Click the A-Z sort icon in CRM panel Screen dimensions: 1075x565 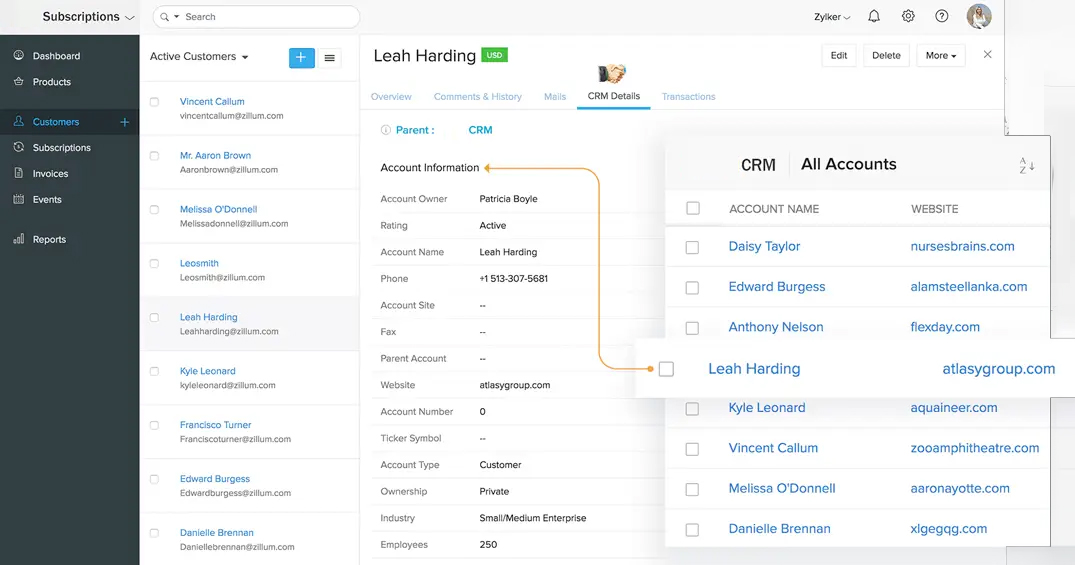click(x=1026, y=165)
